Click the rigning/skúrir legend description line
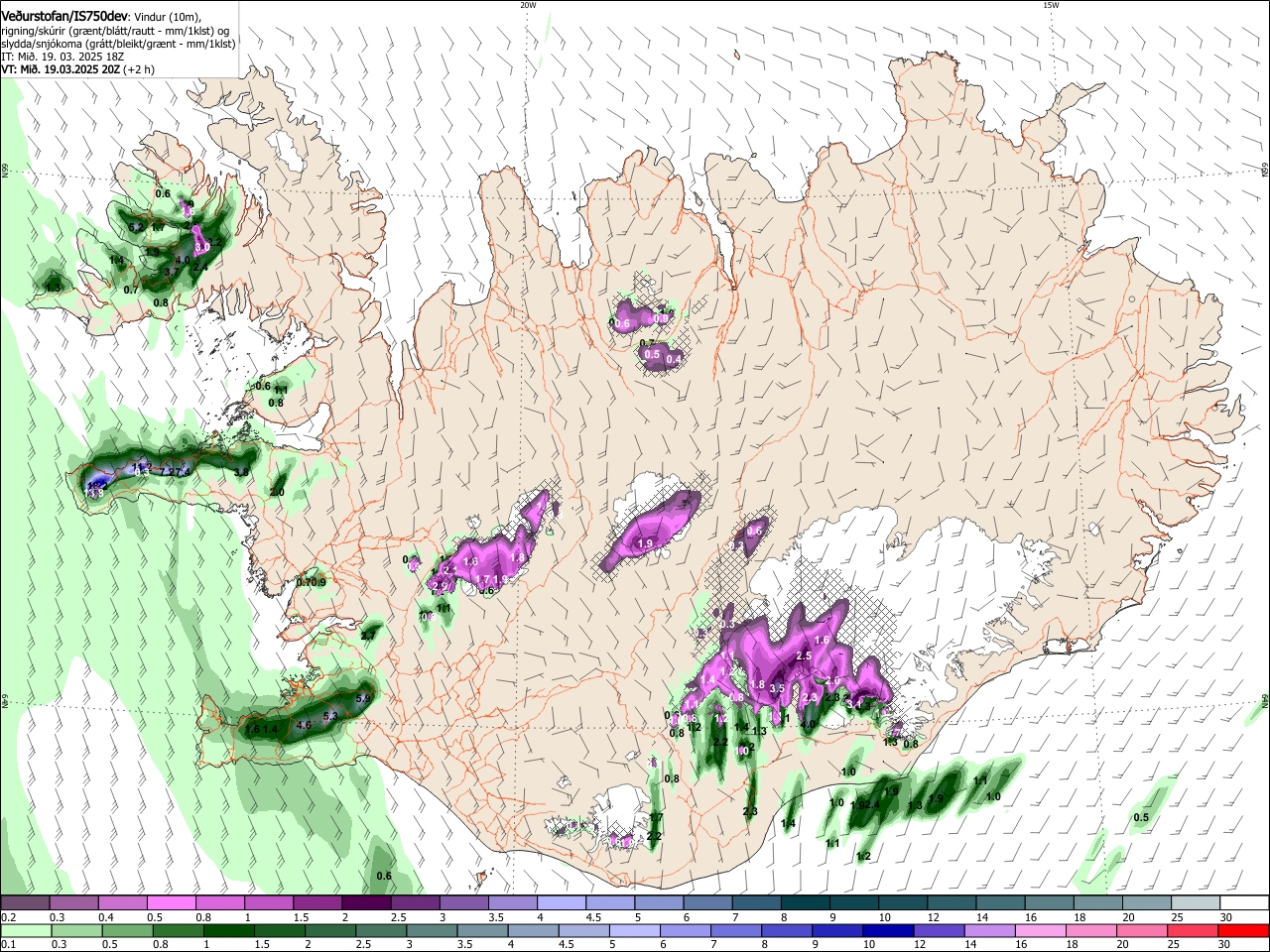This screenshot has height=952, width=1270. [x=115, y=31]
